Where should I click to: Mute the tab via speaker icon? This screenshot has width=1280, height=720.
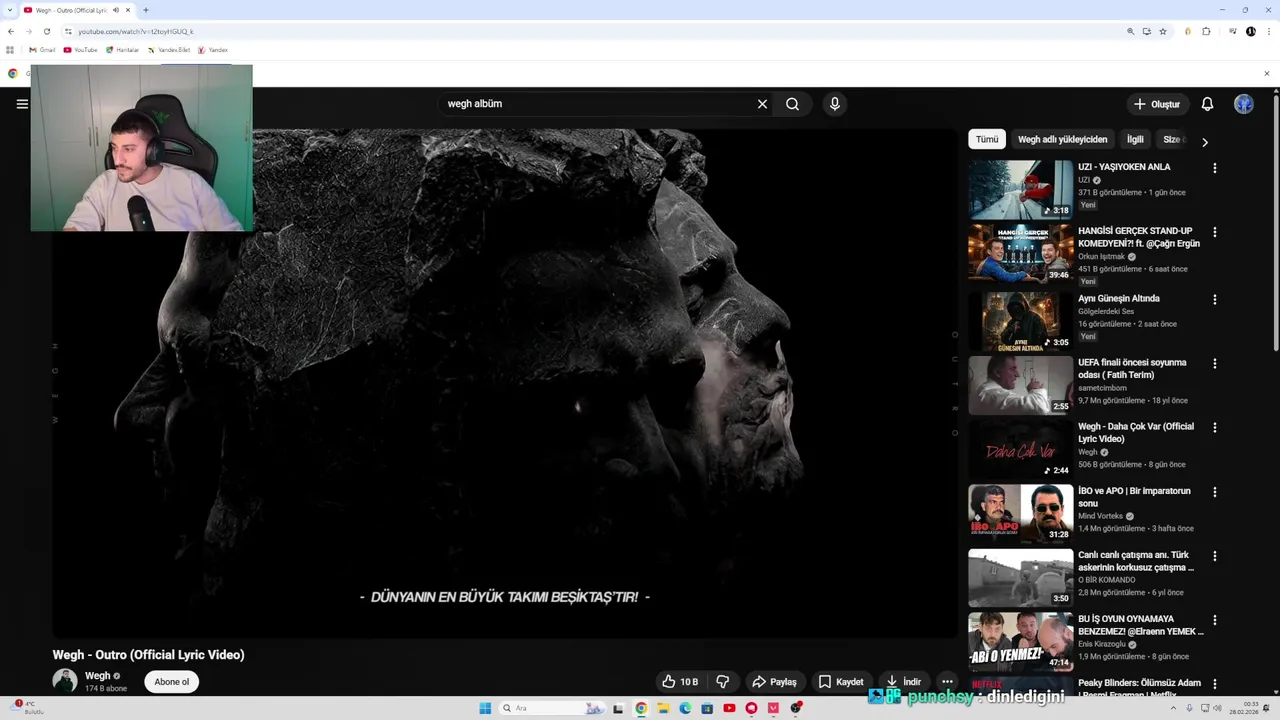coord(116,10)
